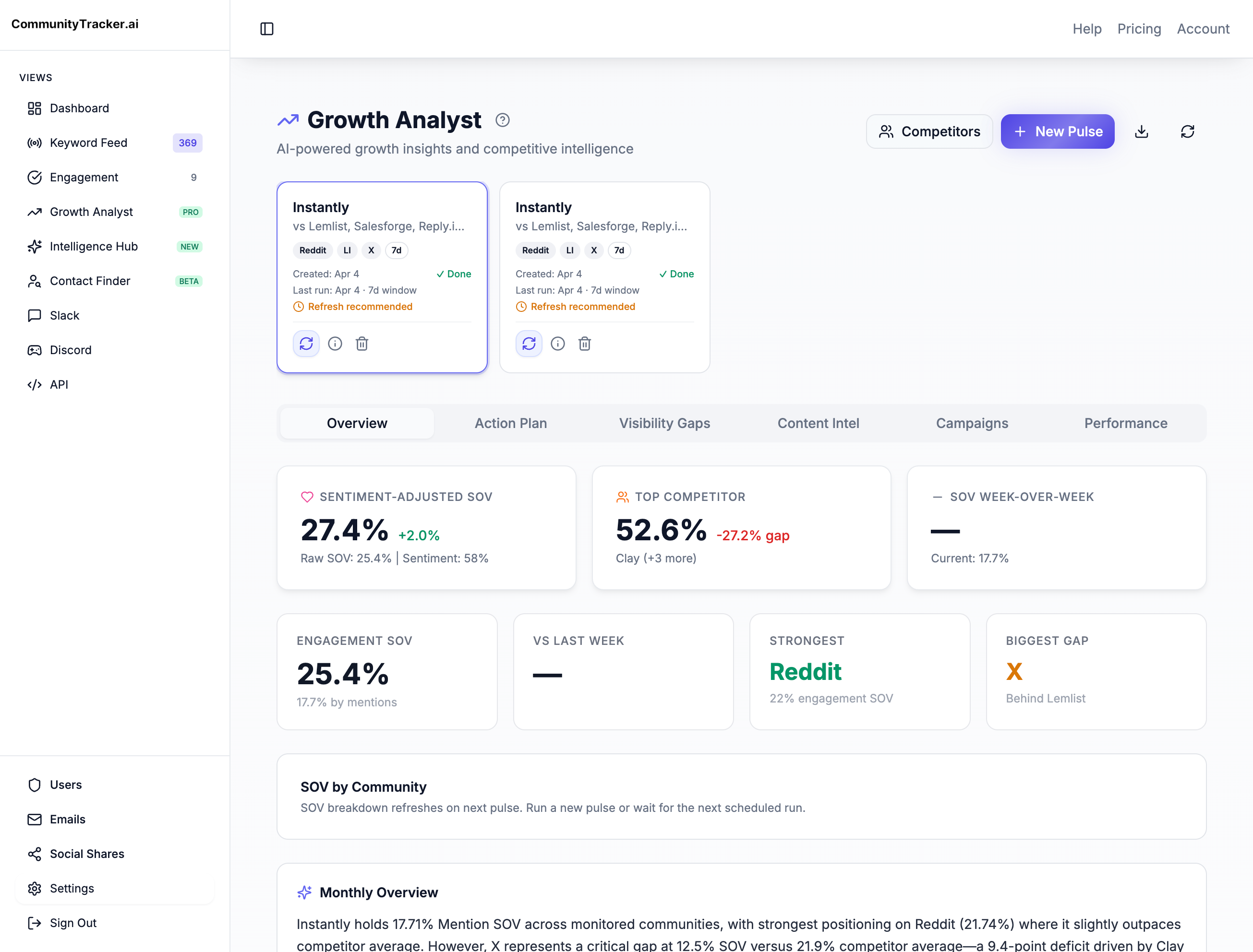1253x952 pixels.
Task: Refresh the first Instantly pulse card
Action: click(x=306, y=344)
